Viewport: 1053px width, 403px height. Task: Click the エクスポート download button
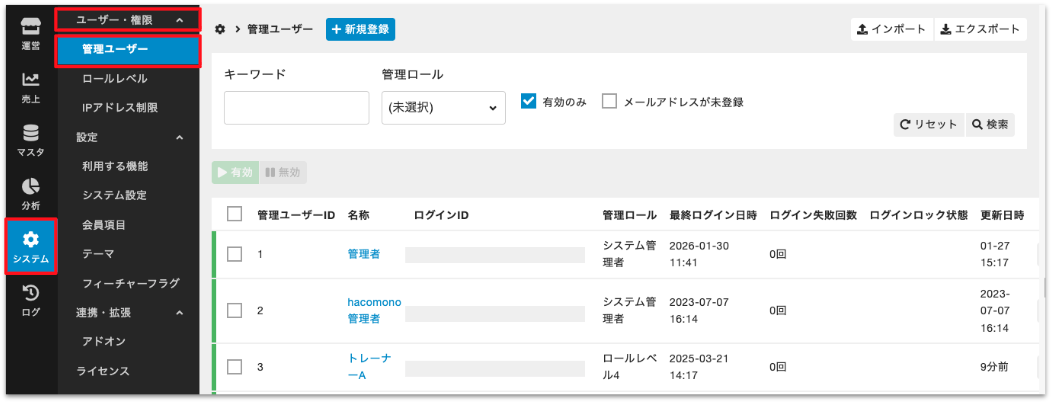click(x=980, y=30)
